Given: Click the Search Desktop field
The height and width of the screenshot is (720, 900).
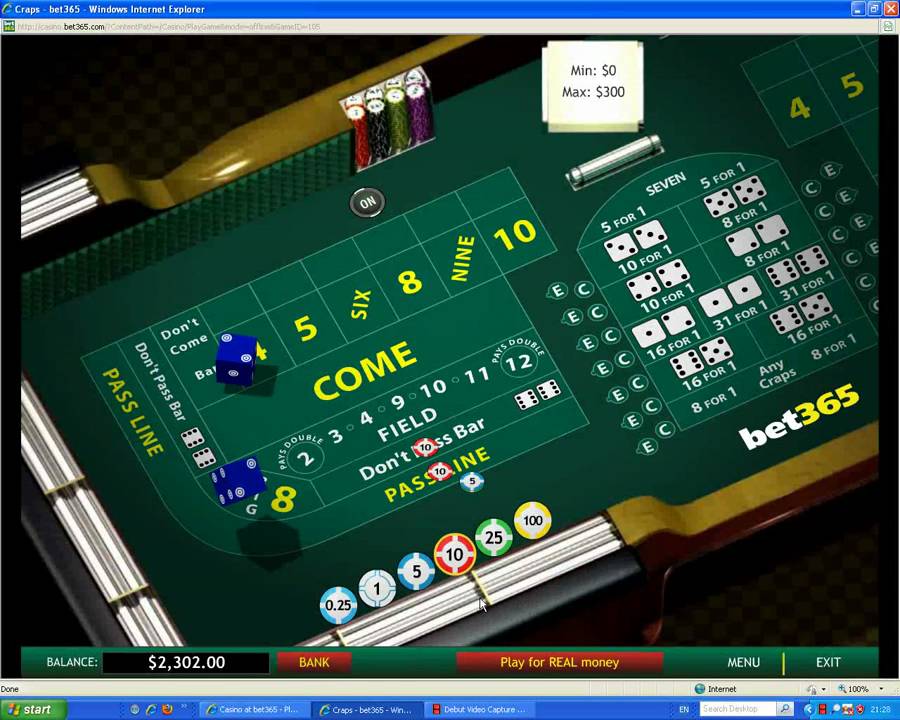Looking at the screenshot, I should 738,709.
